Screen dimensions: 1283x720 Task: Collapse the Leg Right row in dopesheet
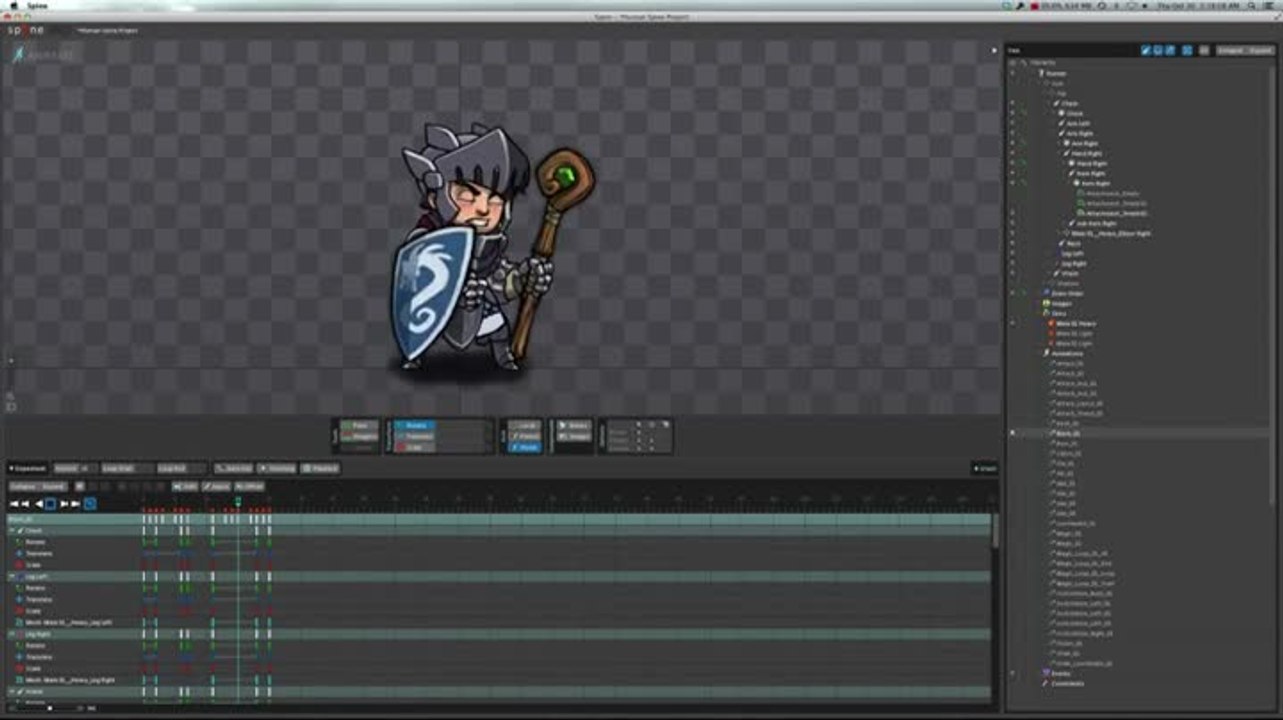click(x=12, y=634)
